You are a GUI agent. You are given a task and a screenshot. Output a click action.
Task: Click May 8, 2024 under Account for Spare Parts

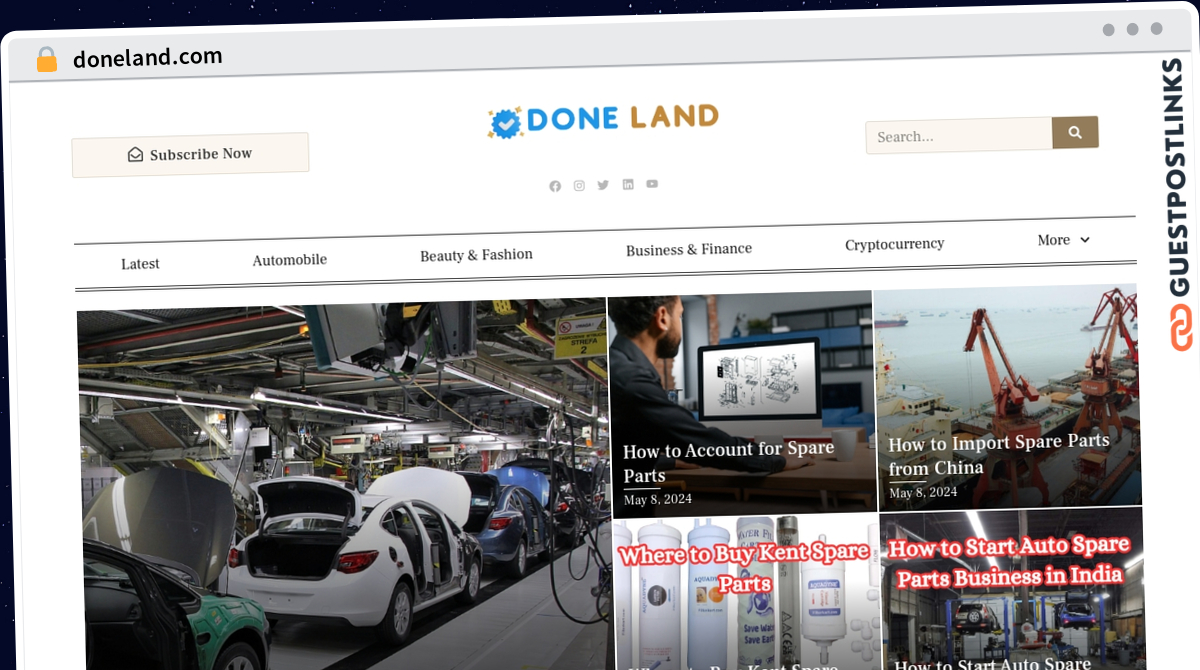[x=657, y=499]
